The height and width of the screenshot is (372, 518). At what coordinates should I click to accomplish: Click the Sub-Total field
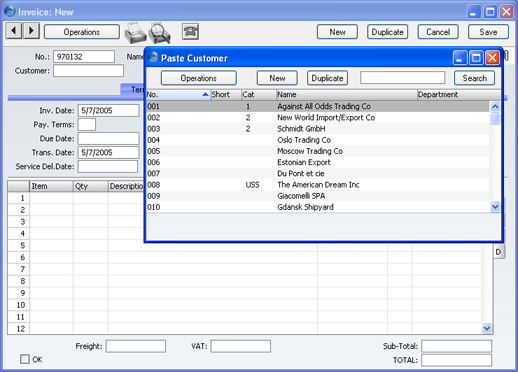pos(456,346)
